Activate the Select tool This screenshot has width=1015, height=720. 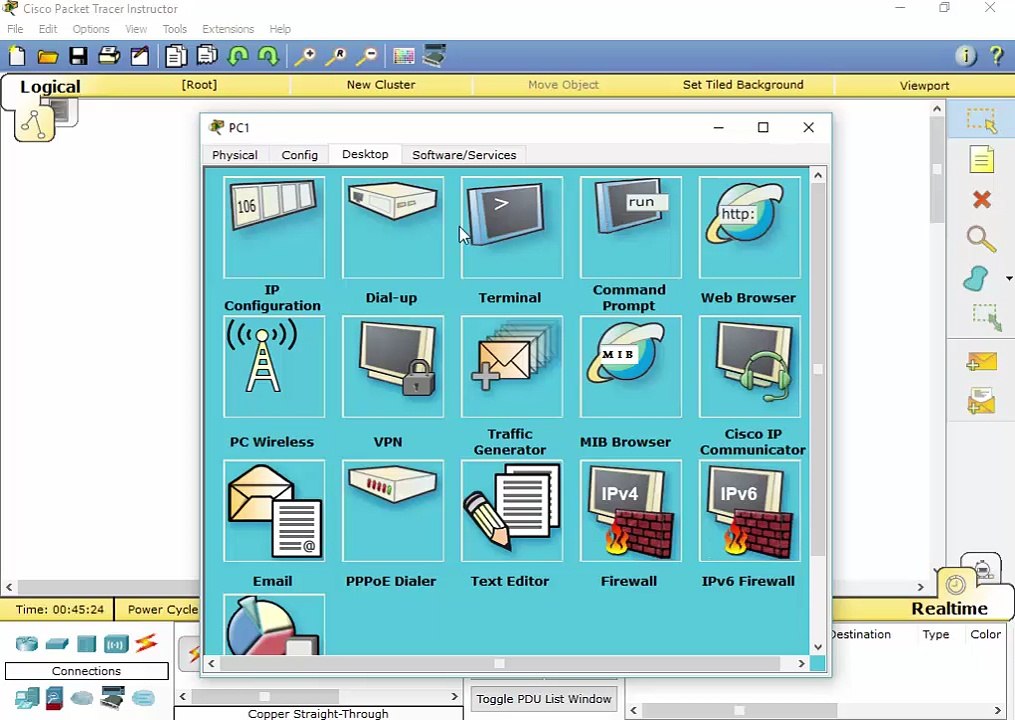[981, 121]
